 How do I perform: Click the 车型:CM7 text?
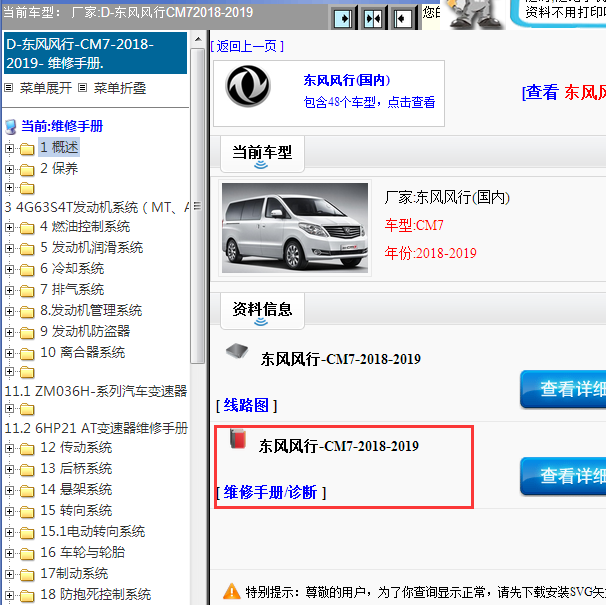(x=414, y=225)
